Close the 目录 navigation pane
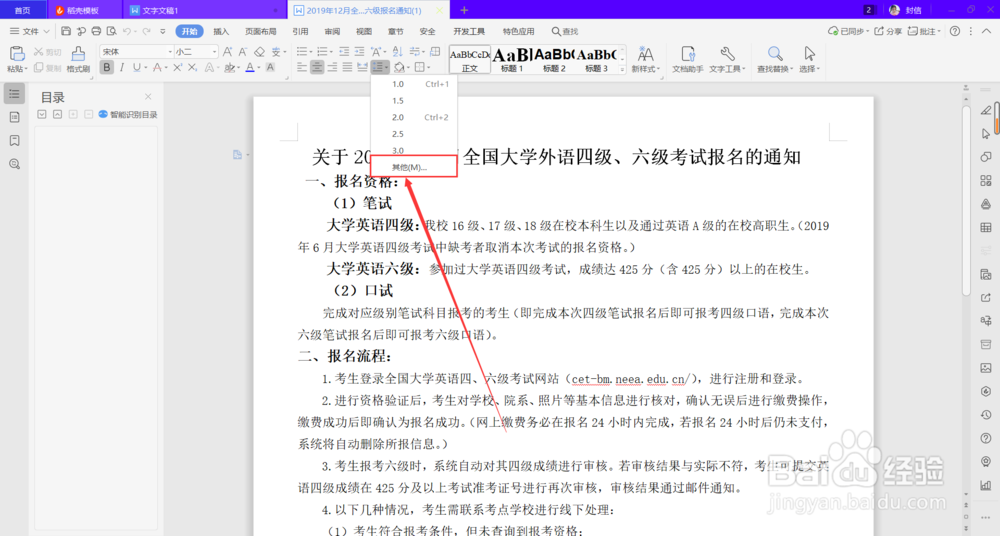 tap(148, 96)
